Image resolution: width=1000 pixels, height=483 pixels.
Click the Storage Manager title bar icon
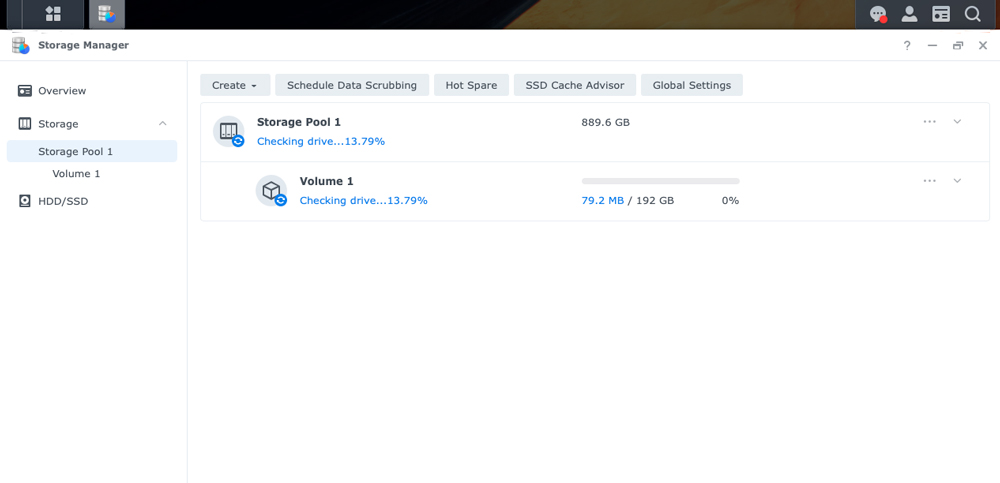(21, 45)
